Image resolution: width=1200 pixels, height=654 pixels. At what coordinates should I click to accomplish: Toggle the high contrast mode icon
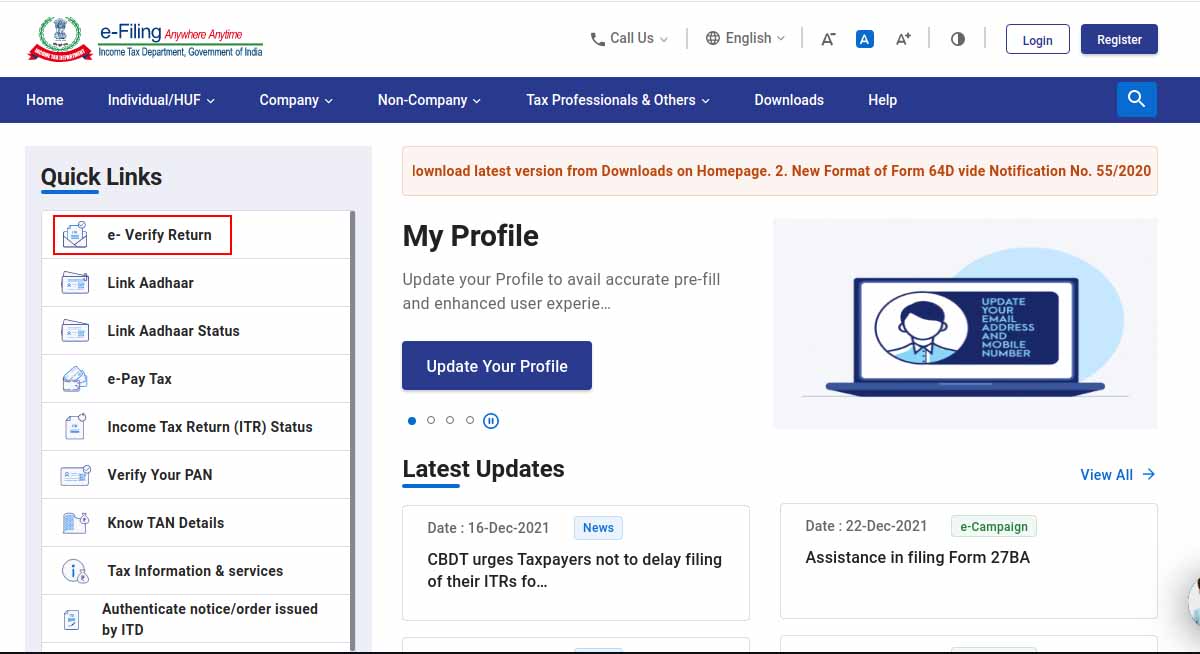click(x=957, y=39)
